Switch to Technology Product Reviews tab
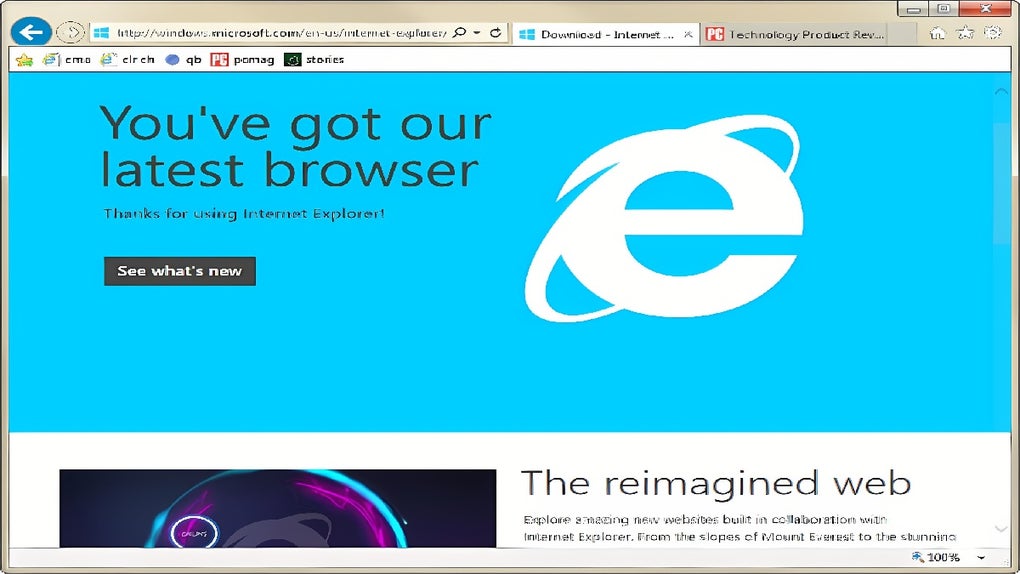The image size is (1020, 574). [795, 34]
